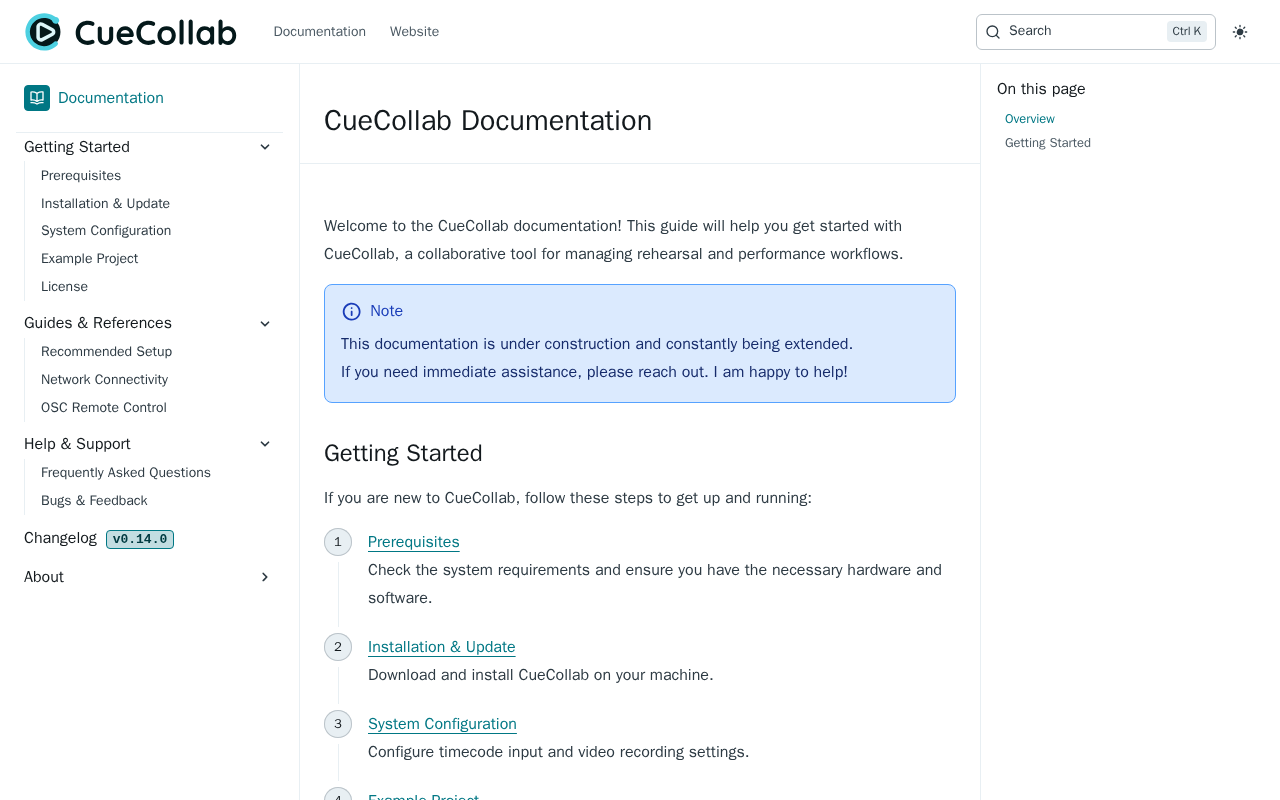Jump to Getting Started in page outline
The height and width of the screenshot is (800, 1280).
[1047, 143]
